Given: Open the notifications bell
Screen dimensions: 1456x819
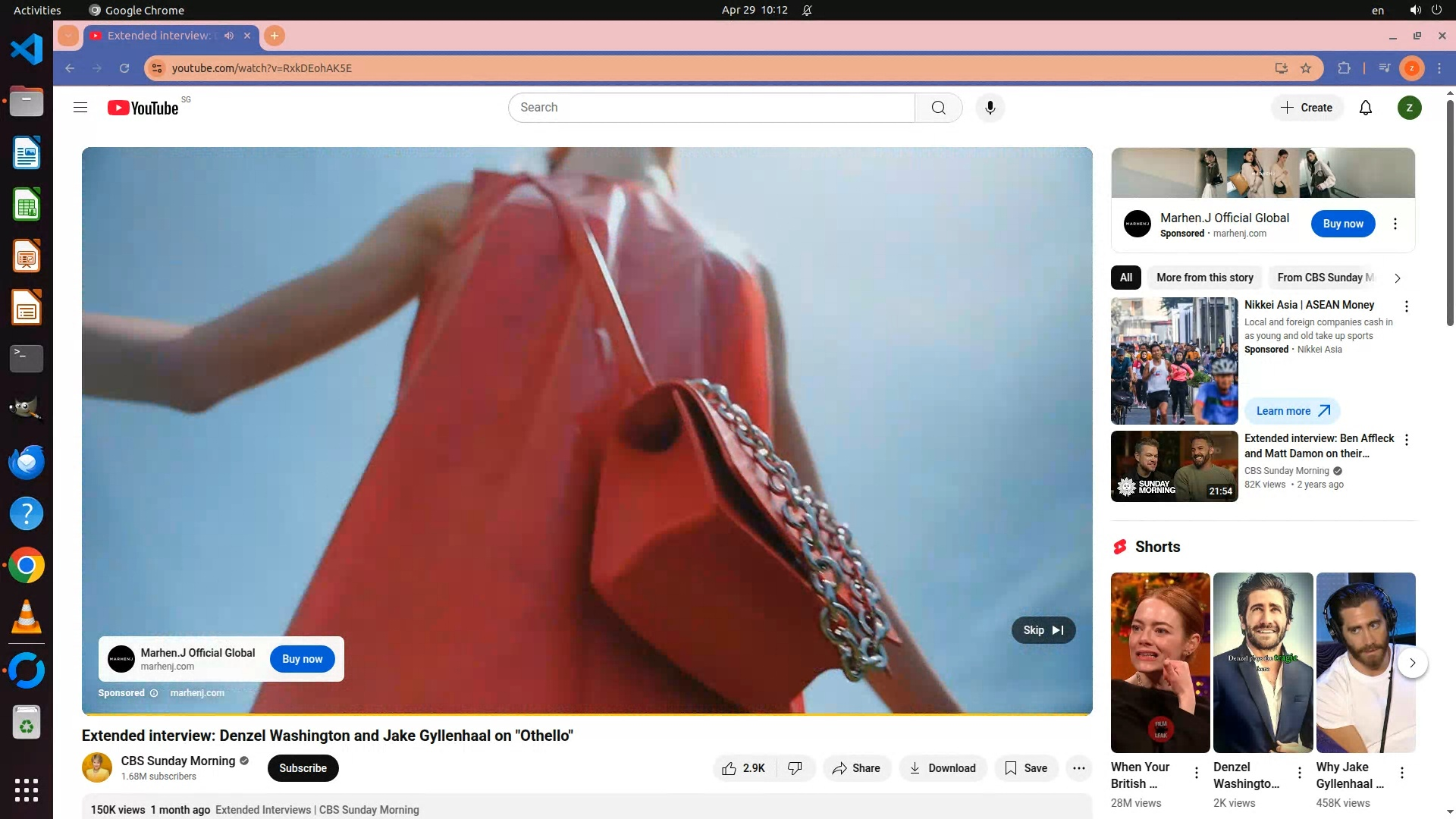Looking at the screenshot, I should [x=1365, y=108].
